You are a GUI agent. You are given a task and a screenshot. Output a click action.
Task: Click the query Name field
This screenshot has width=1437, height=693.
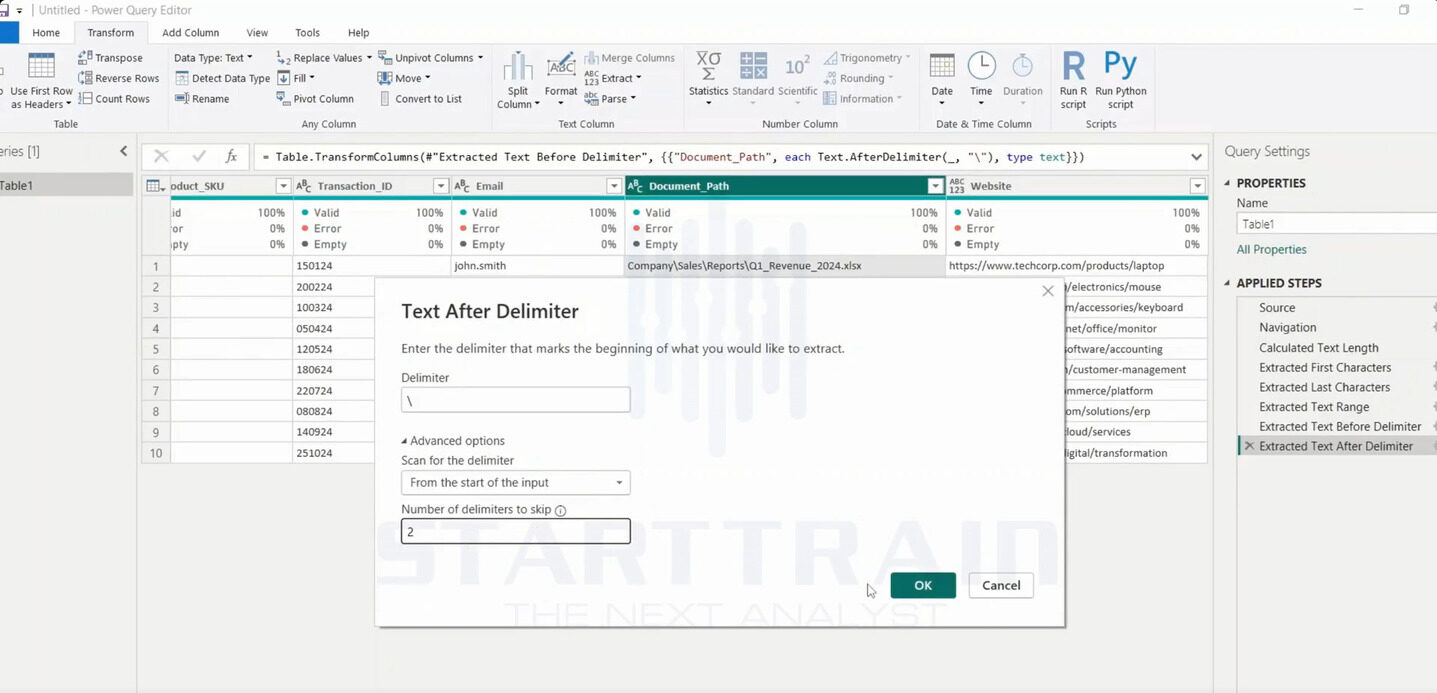[1337, 224]
